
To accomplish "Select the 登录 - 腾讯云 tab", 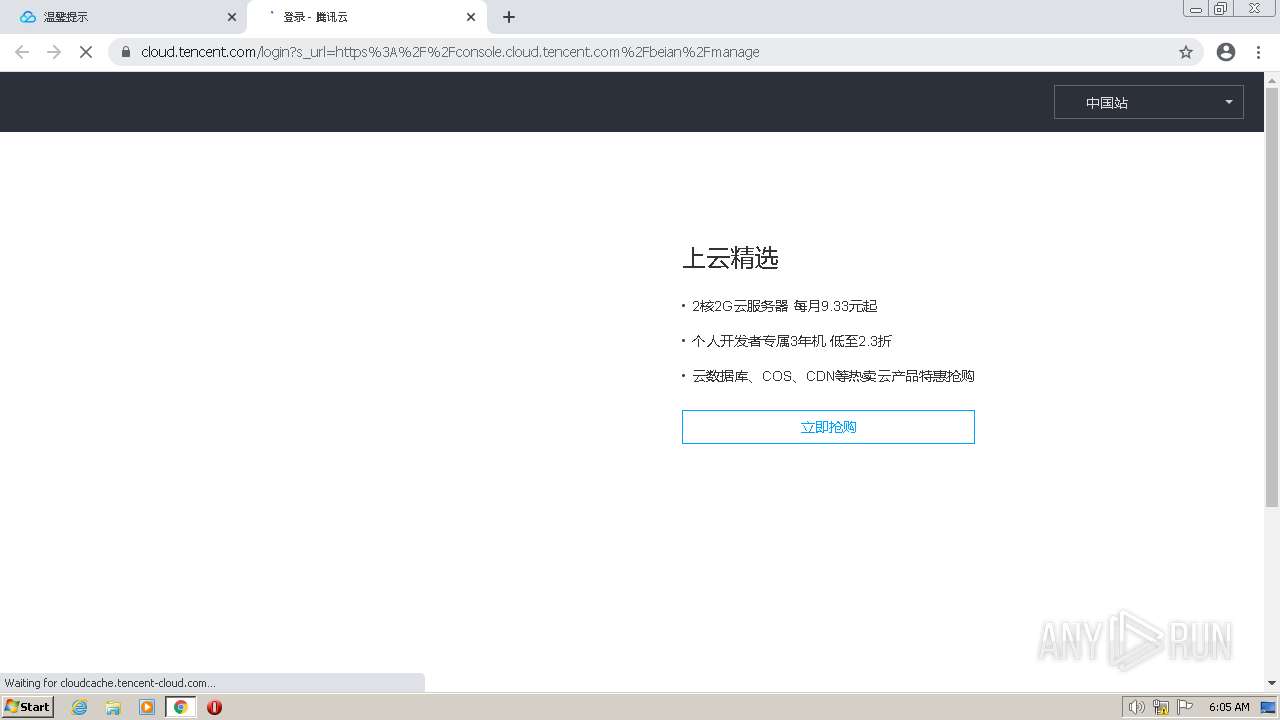I will coord(366,17).
